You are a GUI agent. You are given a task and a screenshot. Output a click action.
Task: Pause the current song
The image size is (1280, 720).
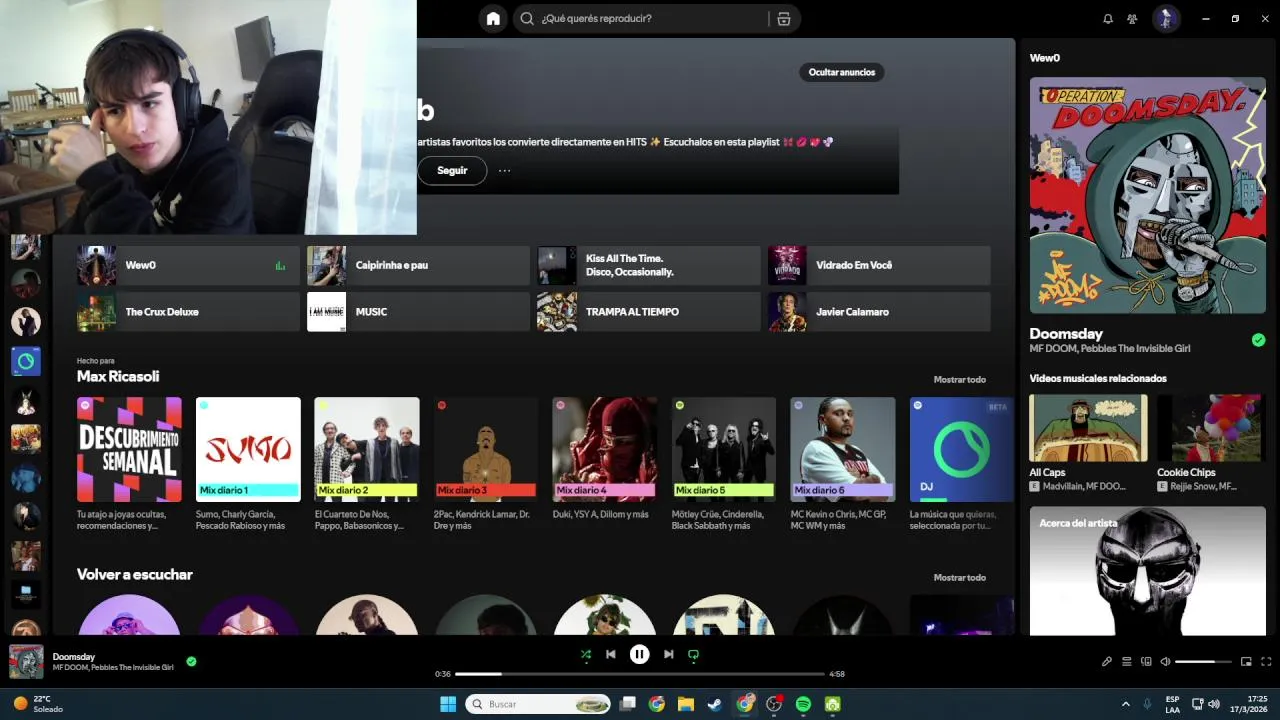click(639, 654)
